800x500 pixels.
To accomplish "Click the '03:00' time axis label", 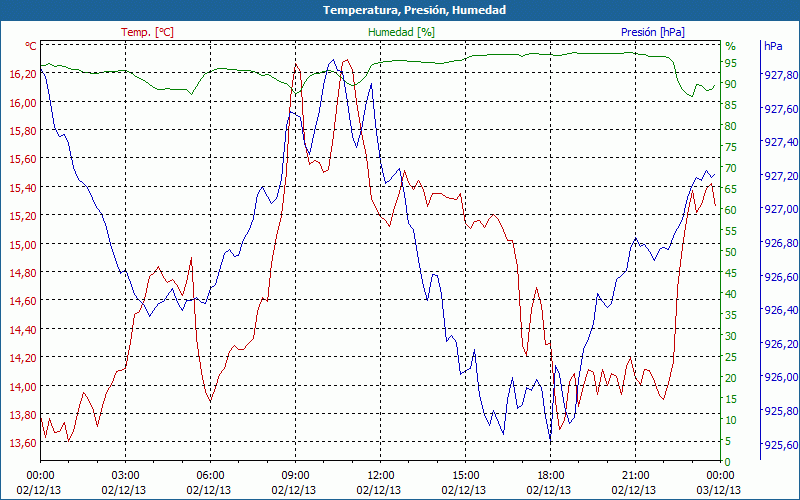I will coord(126,476).
